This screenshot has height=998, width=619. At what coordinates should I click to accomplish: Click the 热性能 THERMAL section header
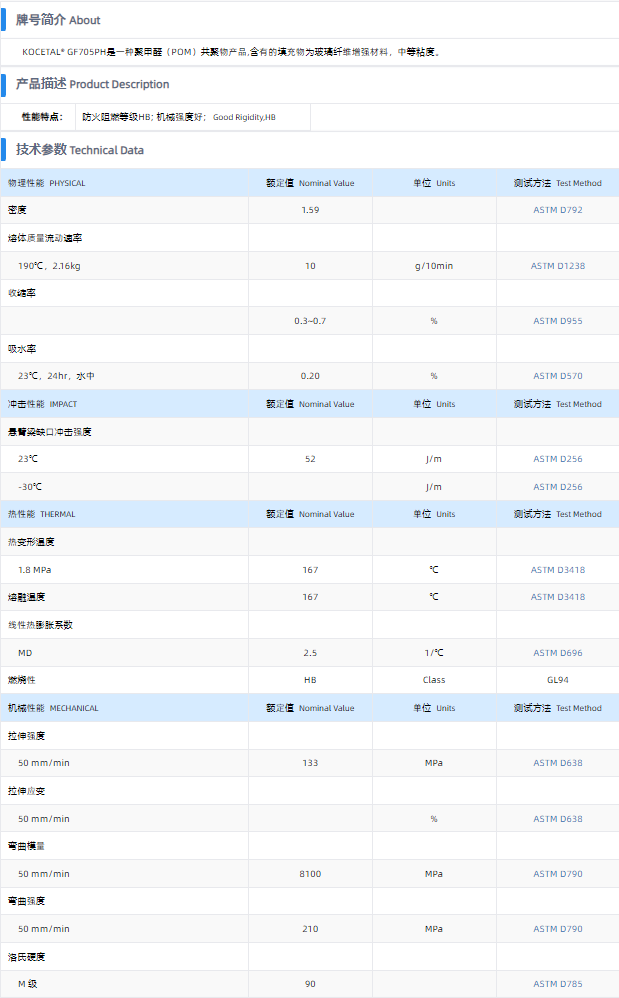[42, 514]
